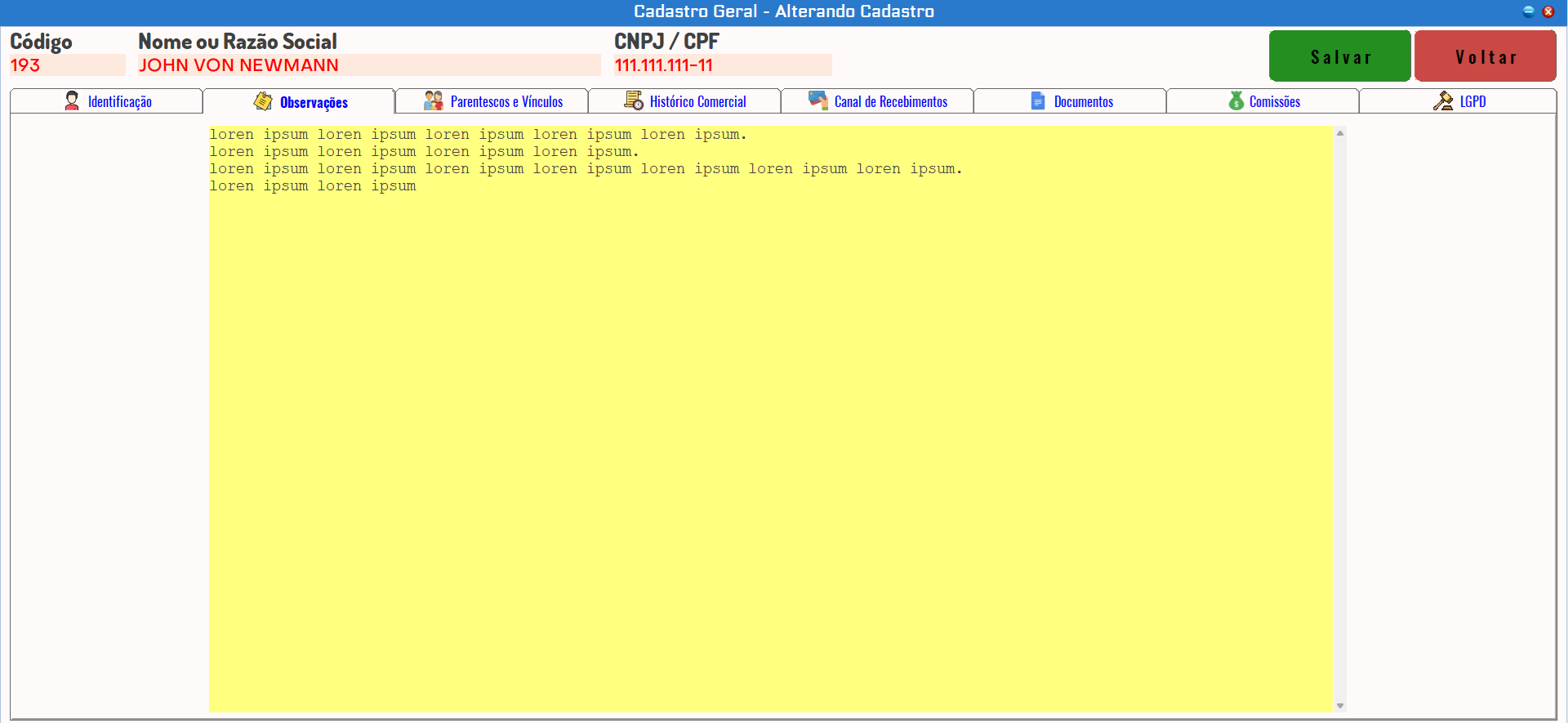1568x723 pixels.
Task: Go to Canal de Recebimentos tab
Action: pos(877,101)
